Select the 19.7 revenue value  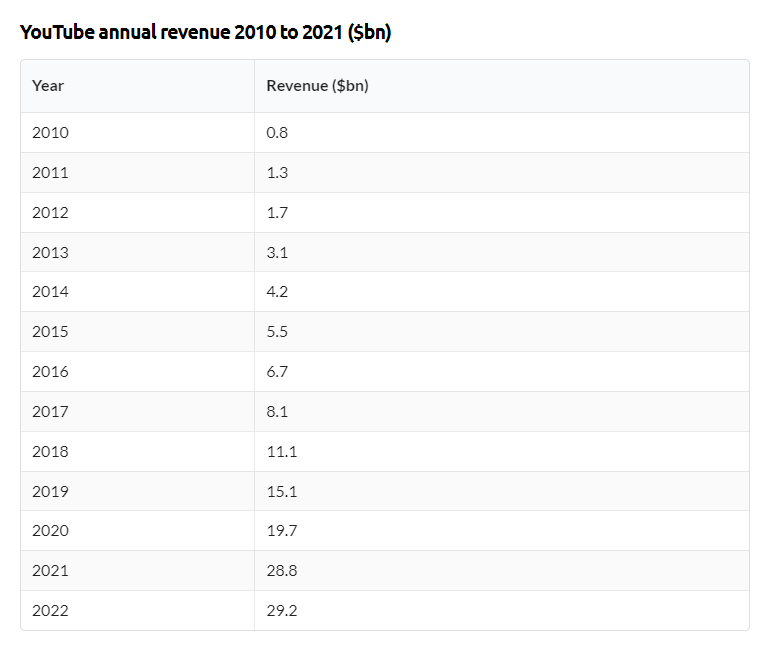282,531
